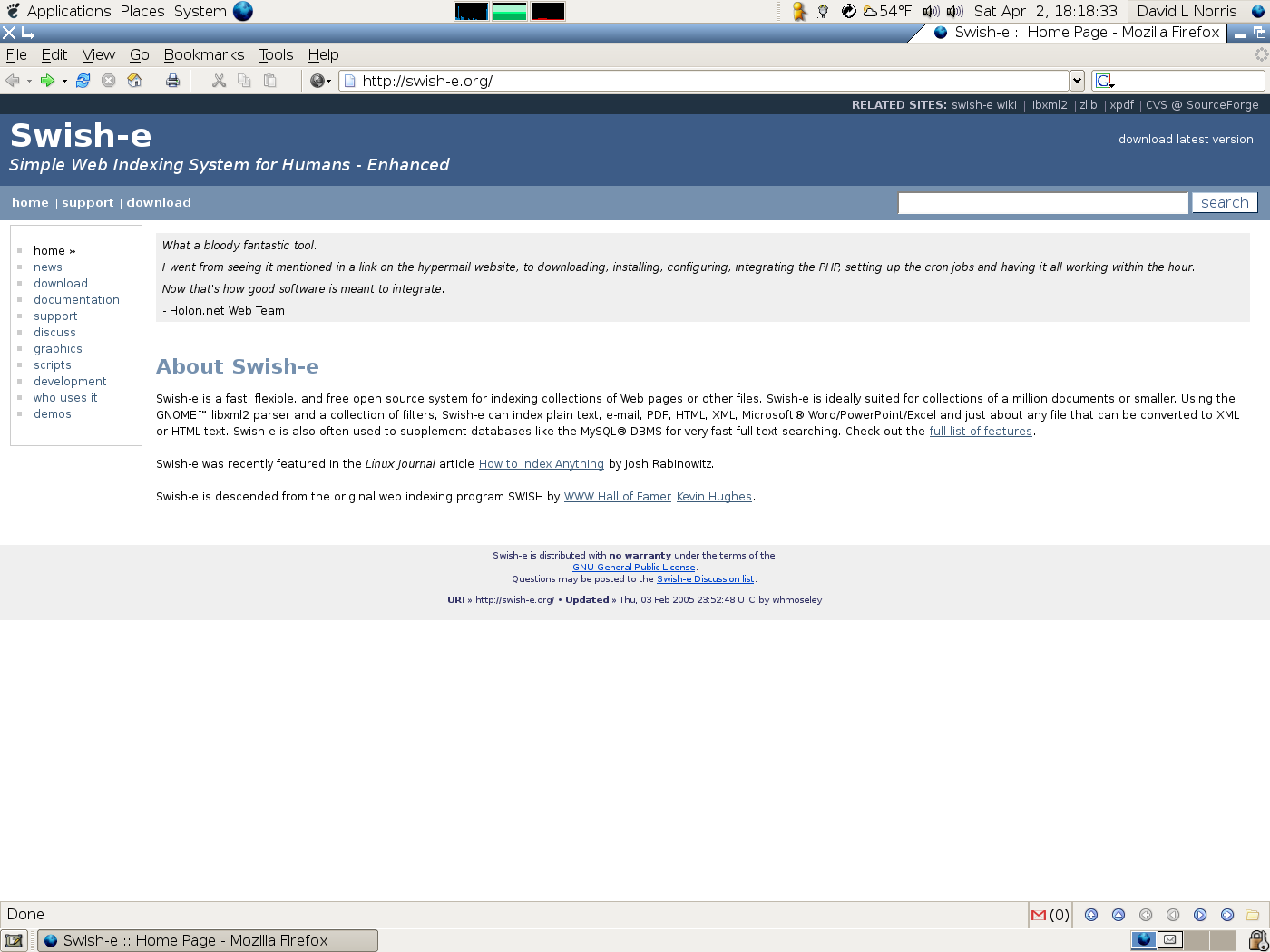The width and height of the screenshot is (1270, 952).
Task: Click 'download latest version' link
Action: pos(1186,140)
